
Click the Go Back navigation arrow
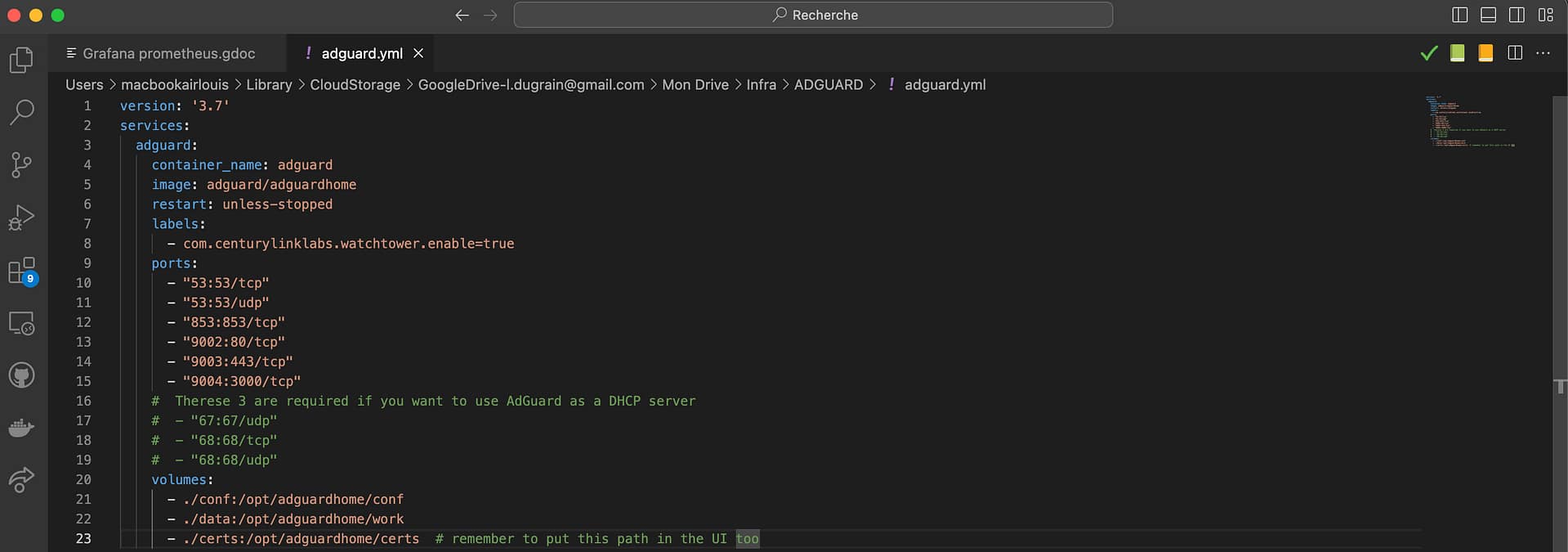point(462,15)
